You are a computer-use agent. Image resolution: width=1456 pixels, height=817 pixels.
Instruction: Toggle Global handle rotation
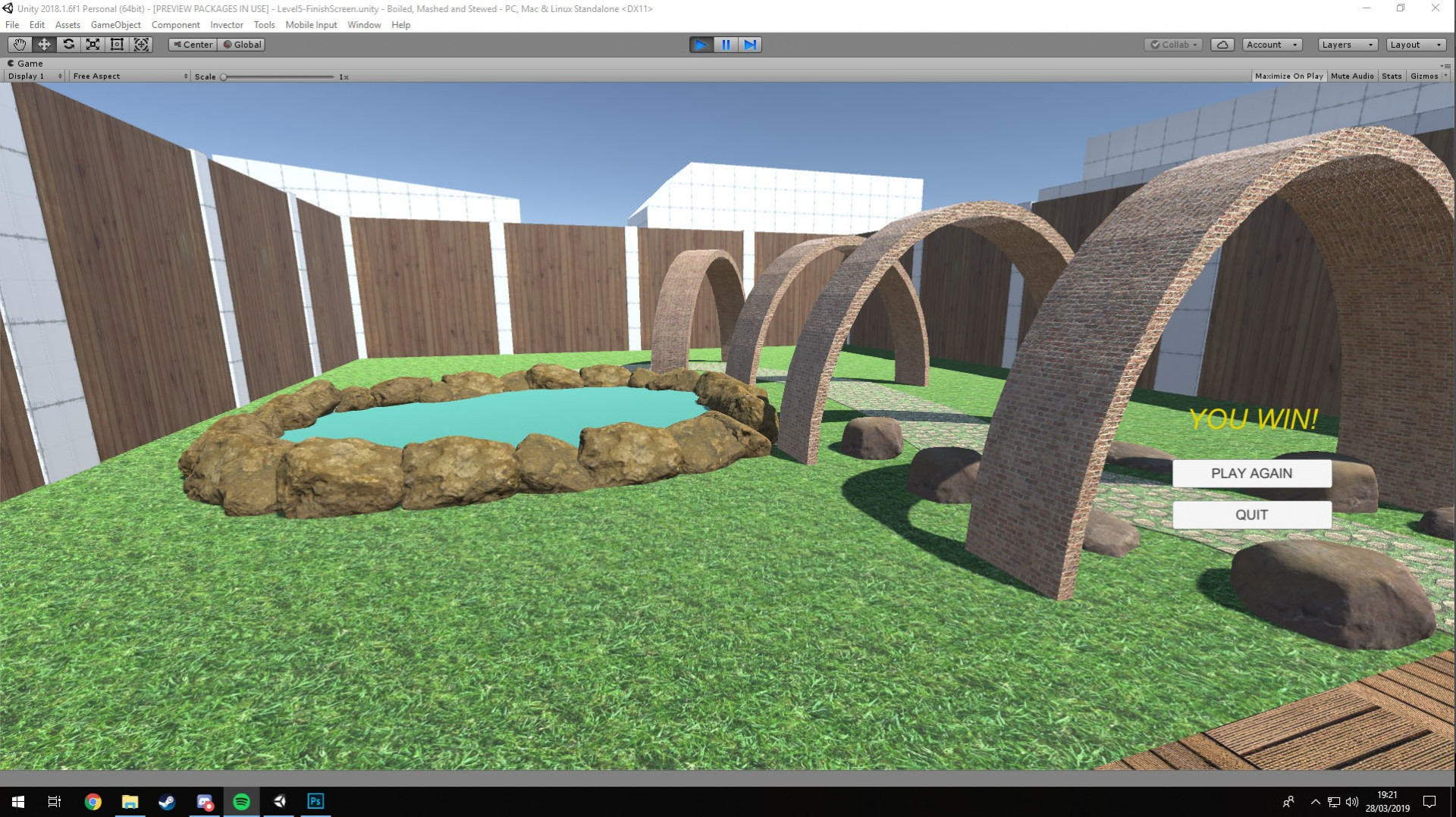pos(242,45)
